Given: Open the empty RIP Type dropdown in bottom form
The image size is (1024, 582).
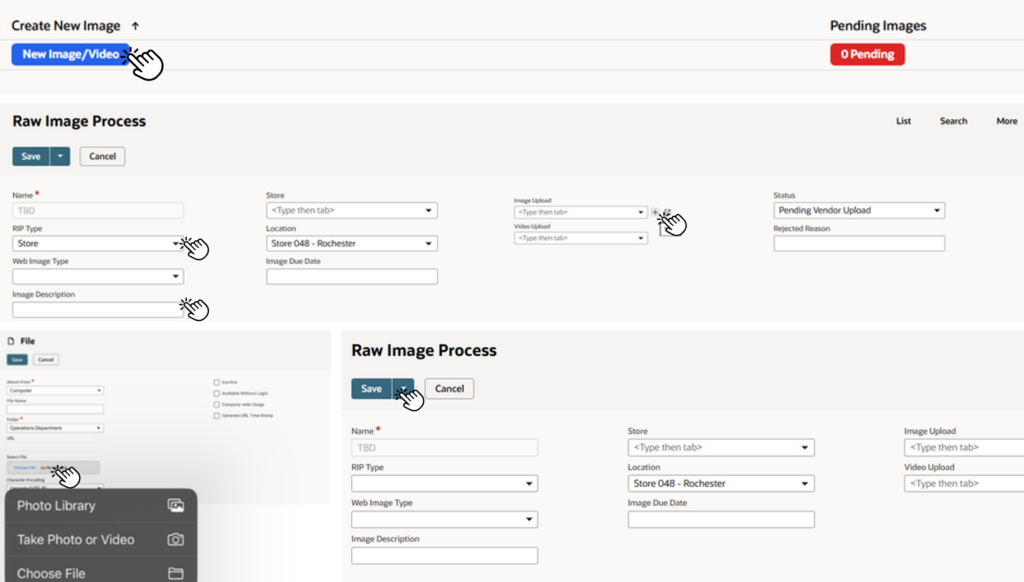Looking at the screenshot, I should tap(445, 483).
